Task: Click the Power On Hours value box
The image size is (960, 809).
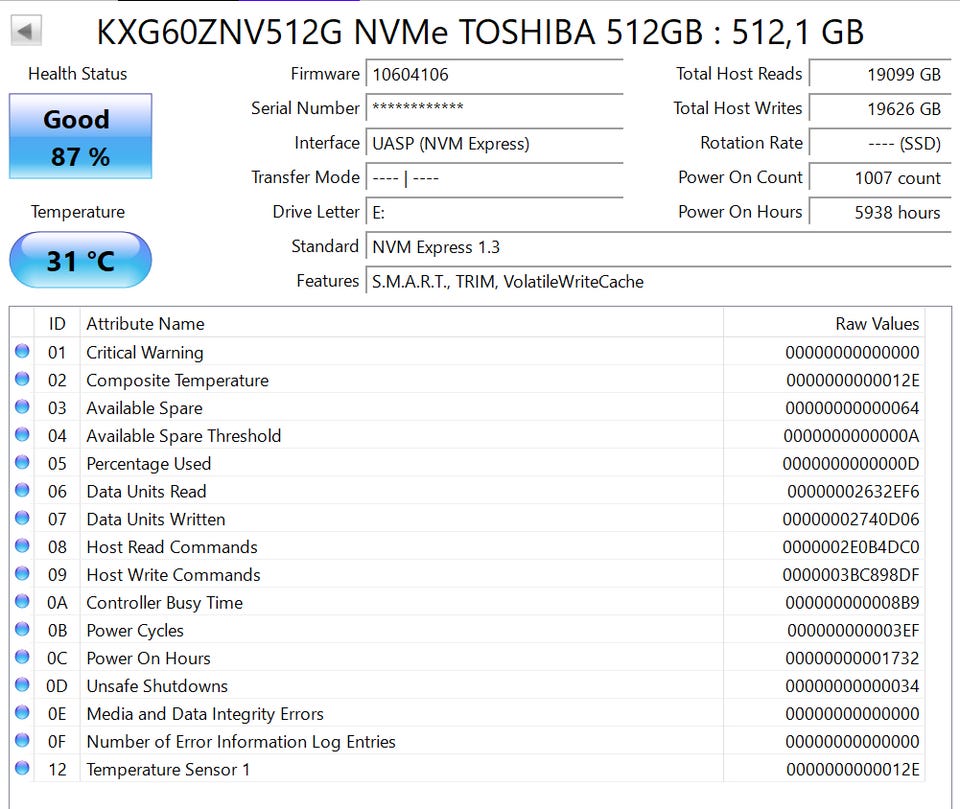Action: click(879, 212)
